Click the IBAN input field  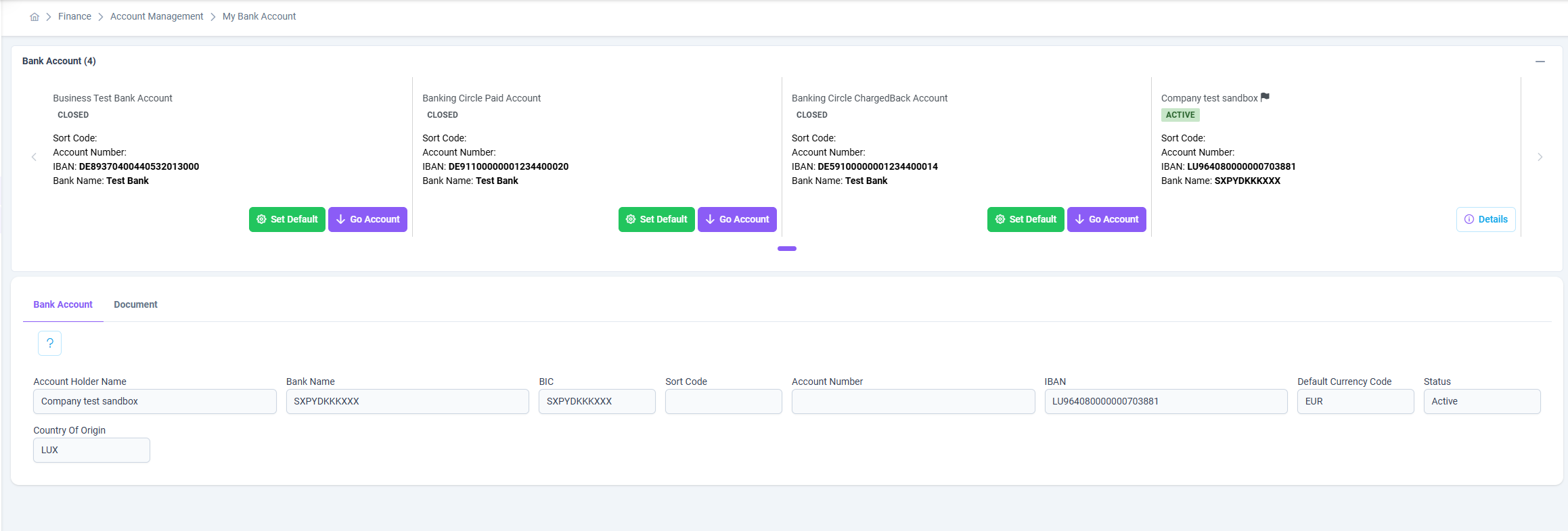click(x=1166, y=401)
